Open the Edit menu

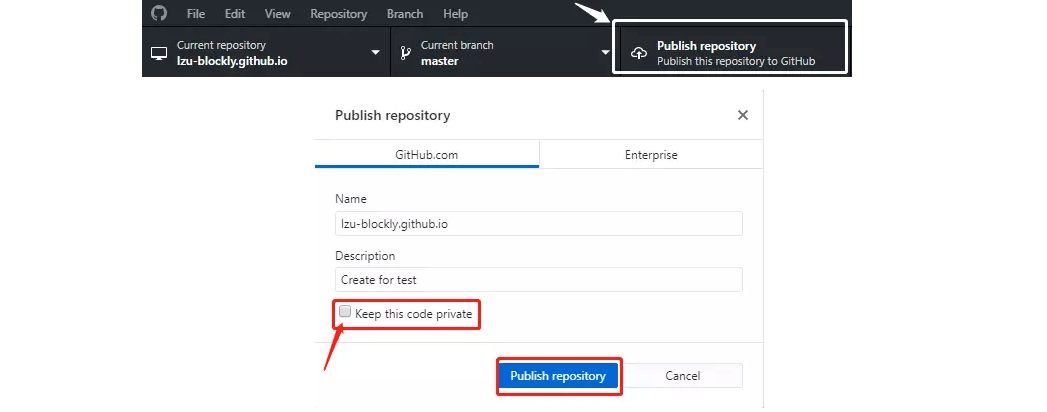234,13
